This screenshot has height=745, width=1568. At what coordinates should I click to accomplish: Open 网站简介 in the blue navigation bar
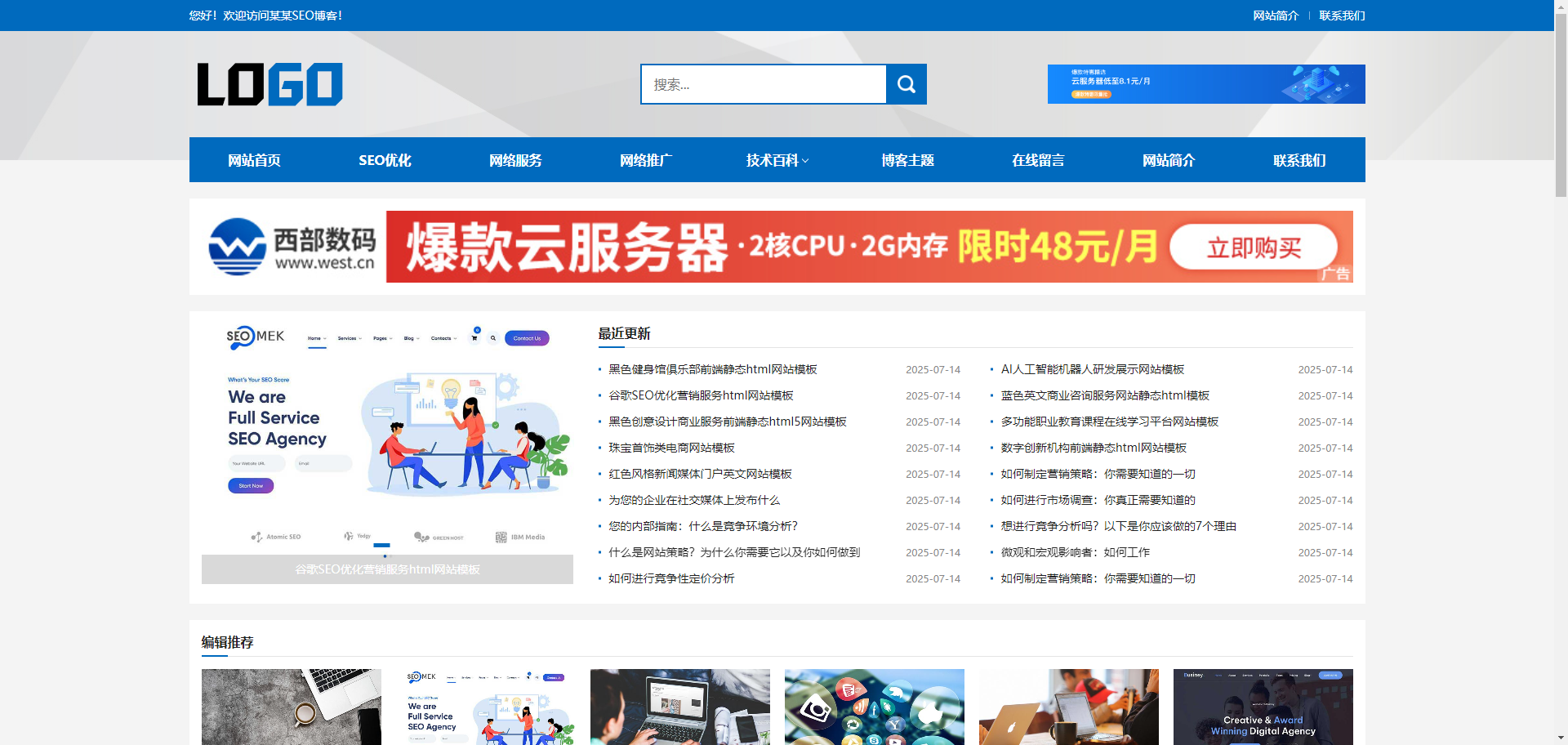pyautogui.click(x=1169, y=160)
